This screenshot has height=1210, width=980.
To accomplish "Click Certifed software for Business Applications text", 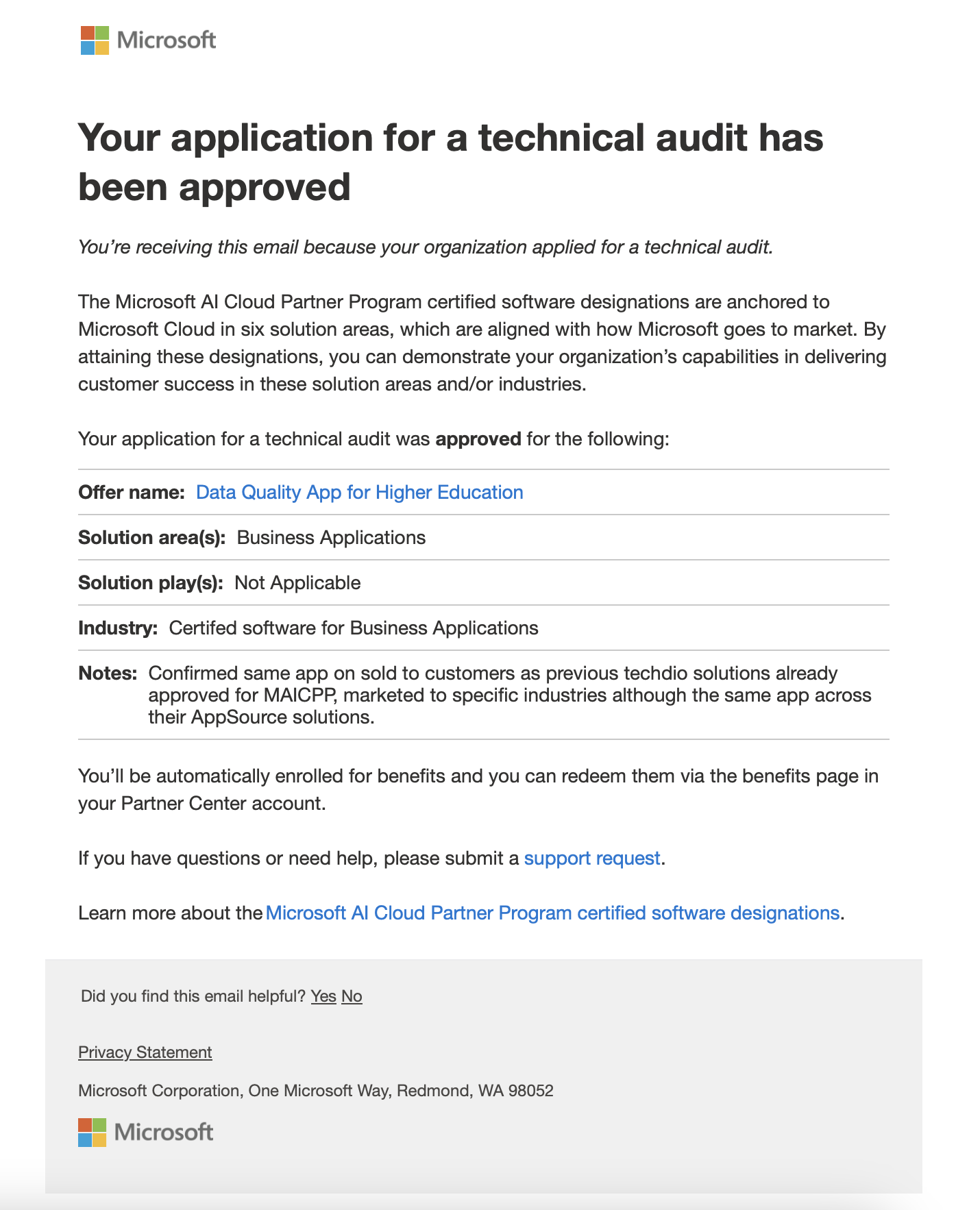I will pyautogui.click(x=354, y=628).
